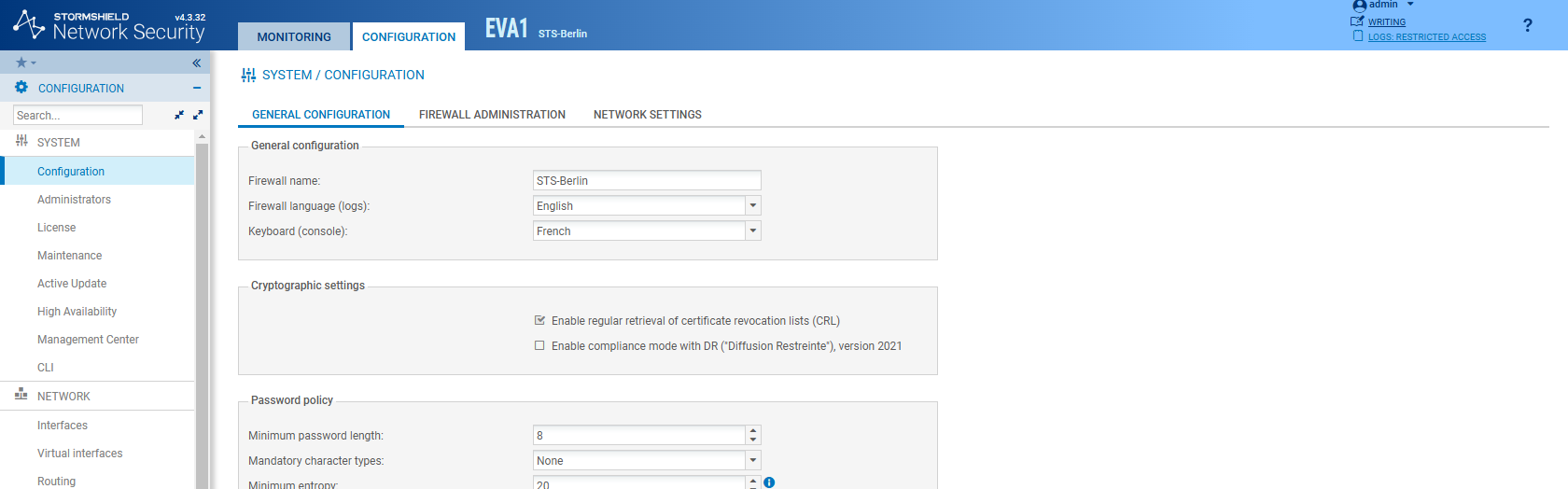The width and height of the screenshot is (1568, 489).
Task: Disable regular retrieval of CRL checkbox
Action: coord(539,320)
